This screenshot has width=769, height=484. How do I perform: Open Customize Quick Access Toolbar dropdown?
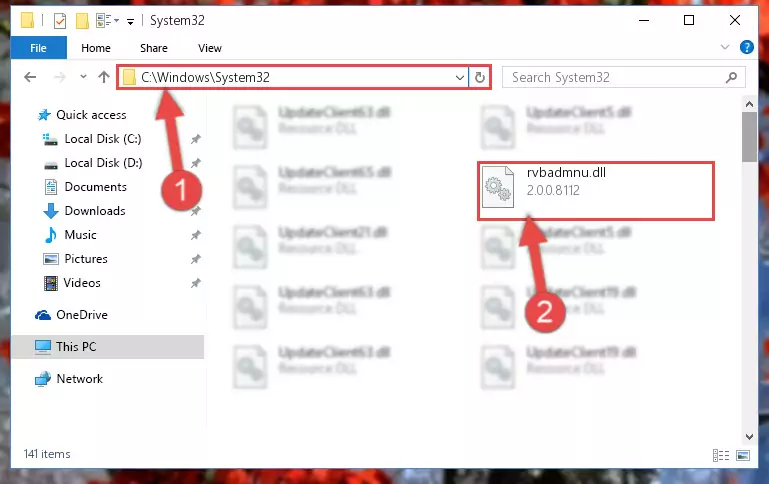[x=130, y=21]
